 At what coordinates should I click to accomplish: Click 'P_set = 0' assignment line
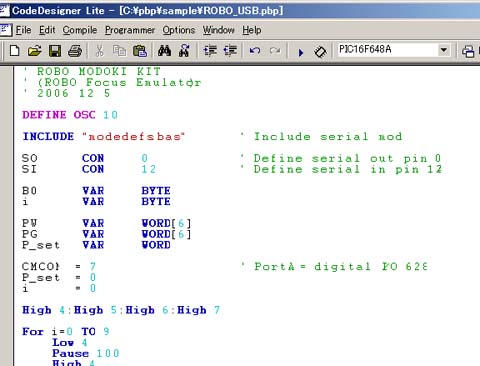pos(59,277)
